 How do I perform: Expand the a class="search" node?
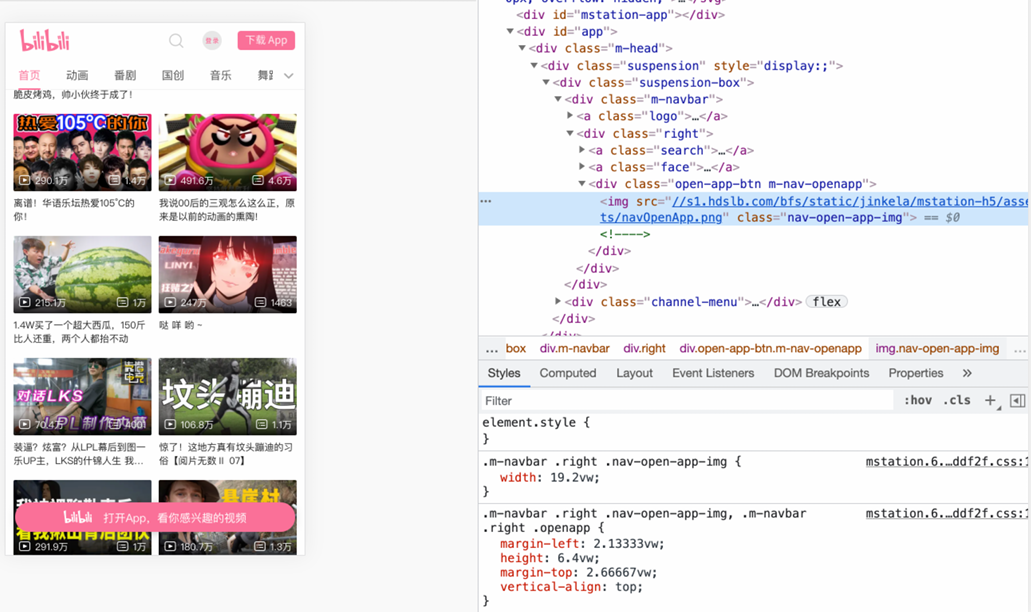tap(582, 149)
